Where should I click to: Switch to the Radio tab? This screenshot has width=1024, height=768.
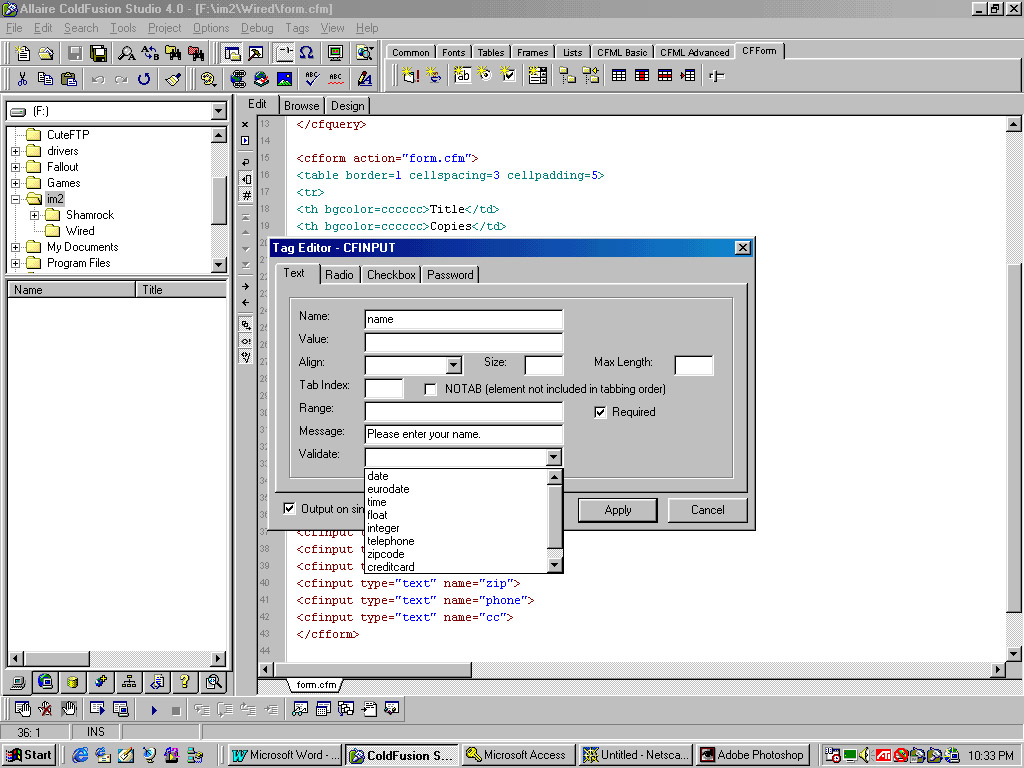point(340,275)
